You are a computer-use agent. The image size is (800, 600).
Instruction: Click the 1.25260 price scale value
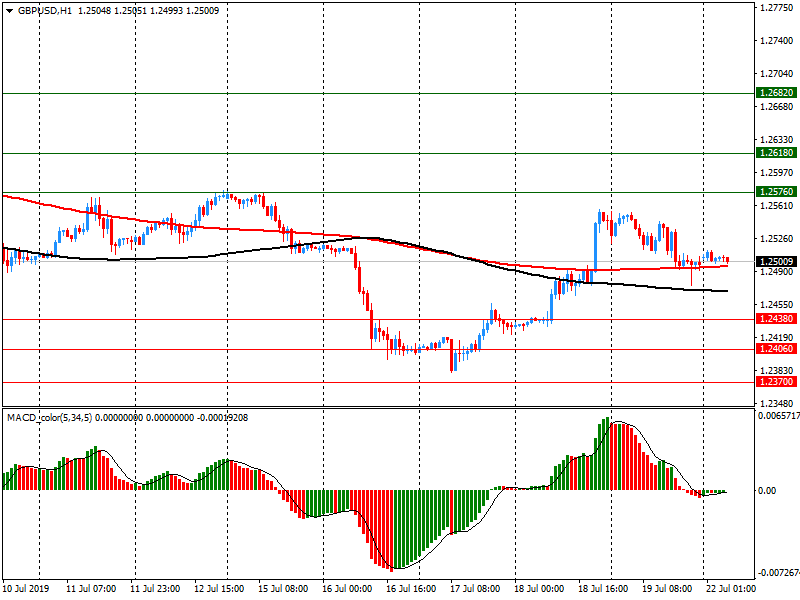click(777, 239)
